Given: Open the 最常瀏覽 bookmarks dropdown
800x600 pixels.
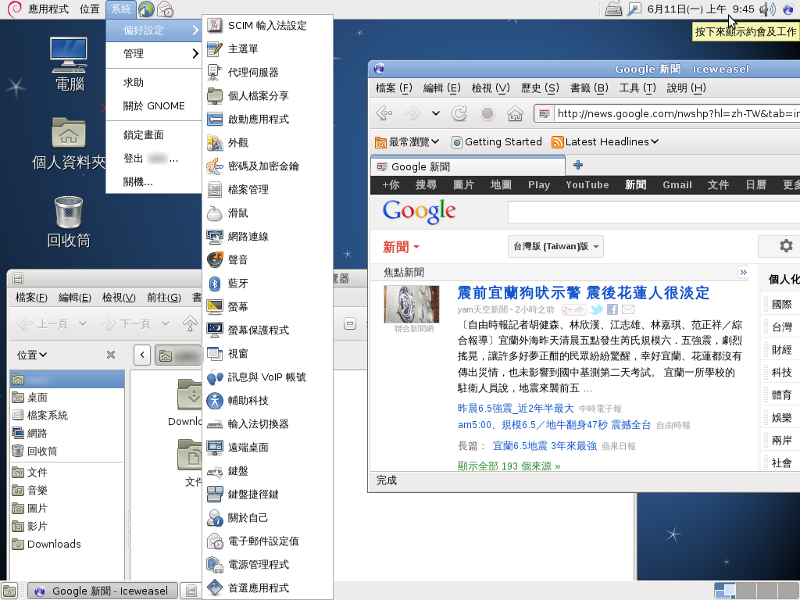Looking at the screenshot, I should coord(407,142).
